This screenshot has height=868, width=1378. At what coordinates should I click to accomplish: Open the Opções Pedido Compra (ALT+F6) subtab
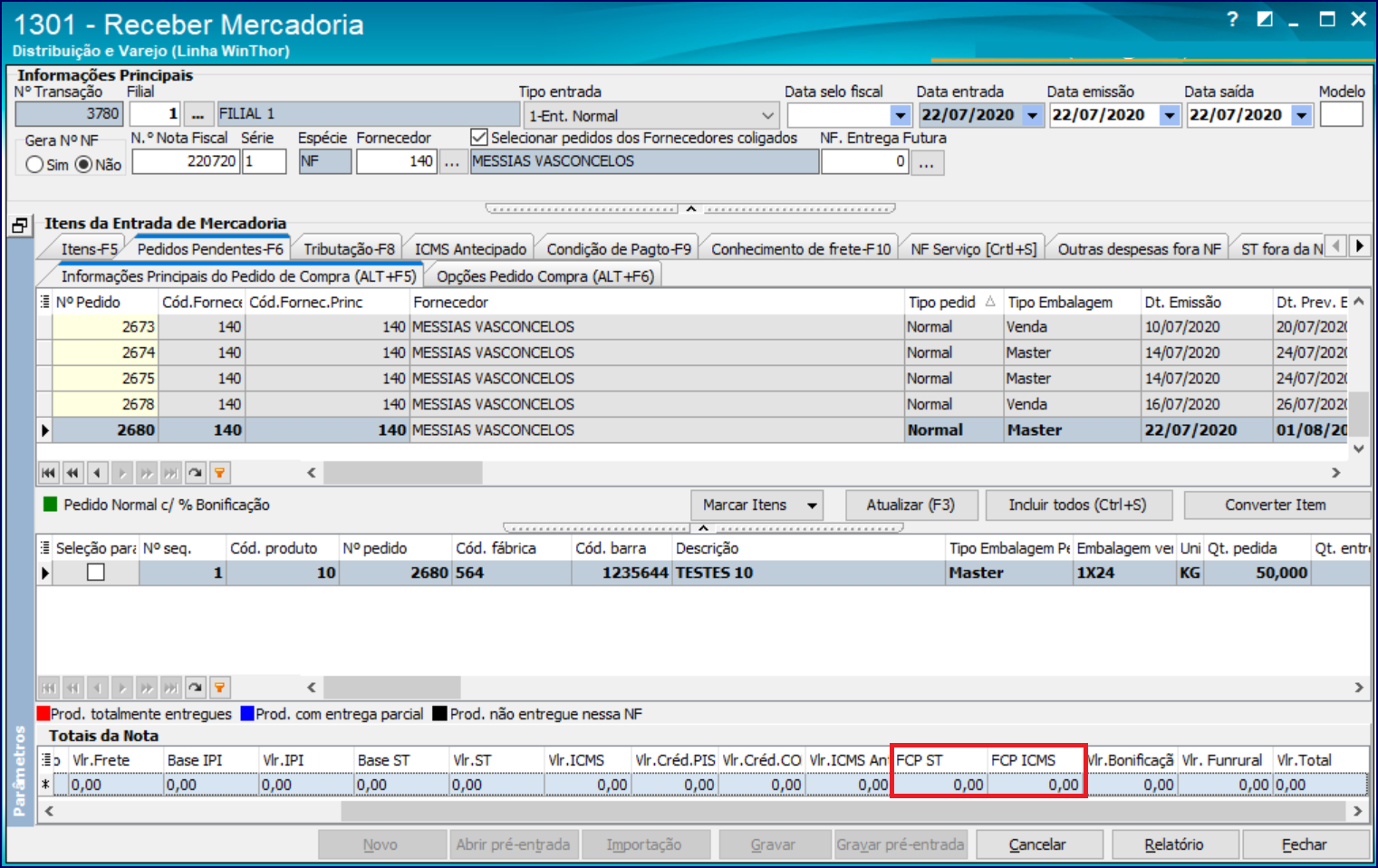coord(545,276)
